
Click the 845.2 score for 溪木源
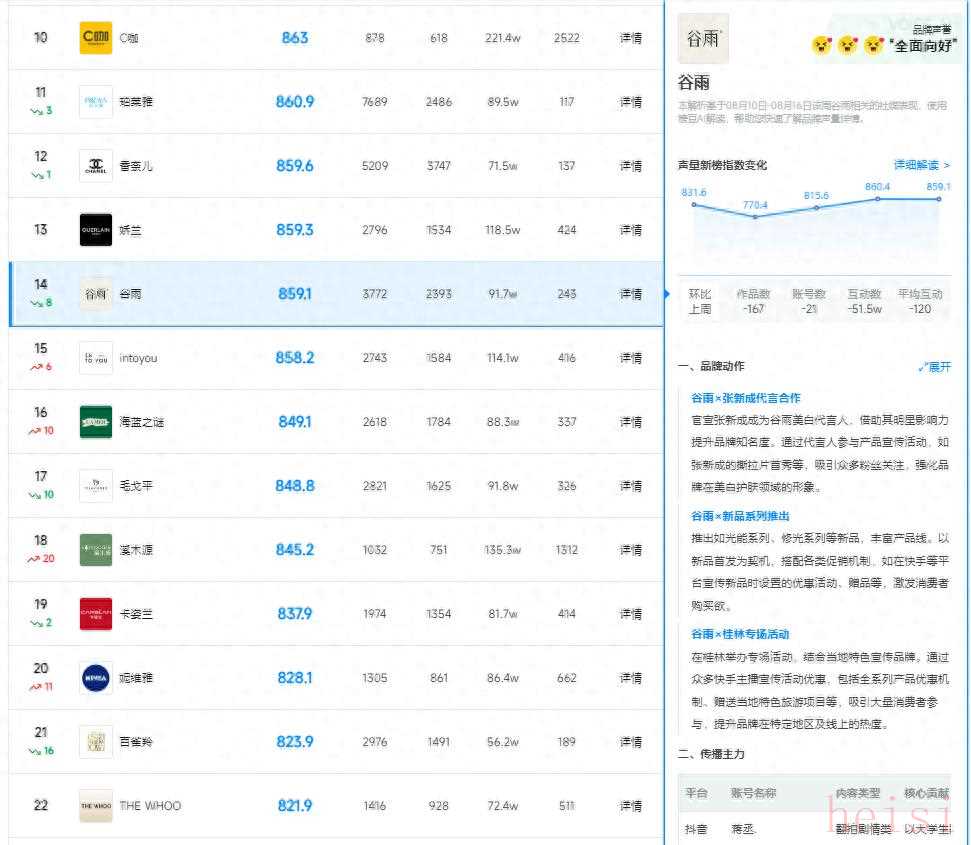click(295, 550)
